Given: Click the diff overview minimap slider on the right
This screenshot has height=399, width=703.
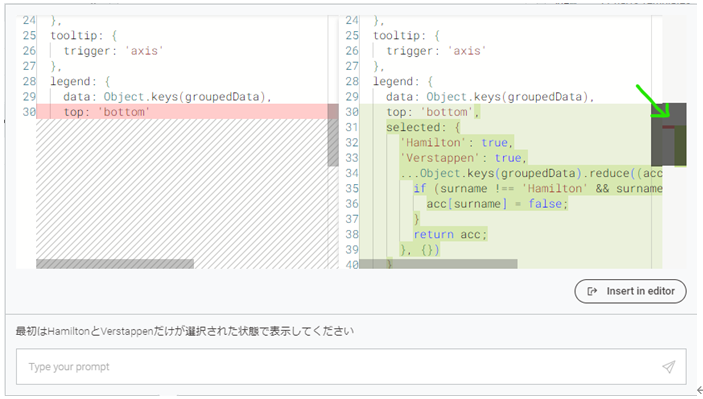Looking at the screenshot, I should coord(668,134).
